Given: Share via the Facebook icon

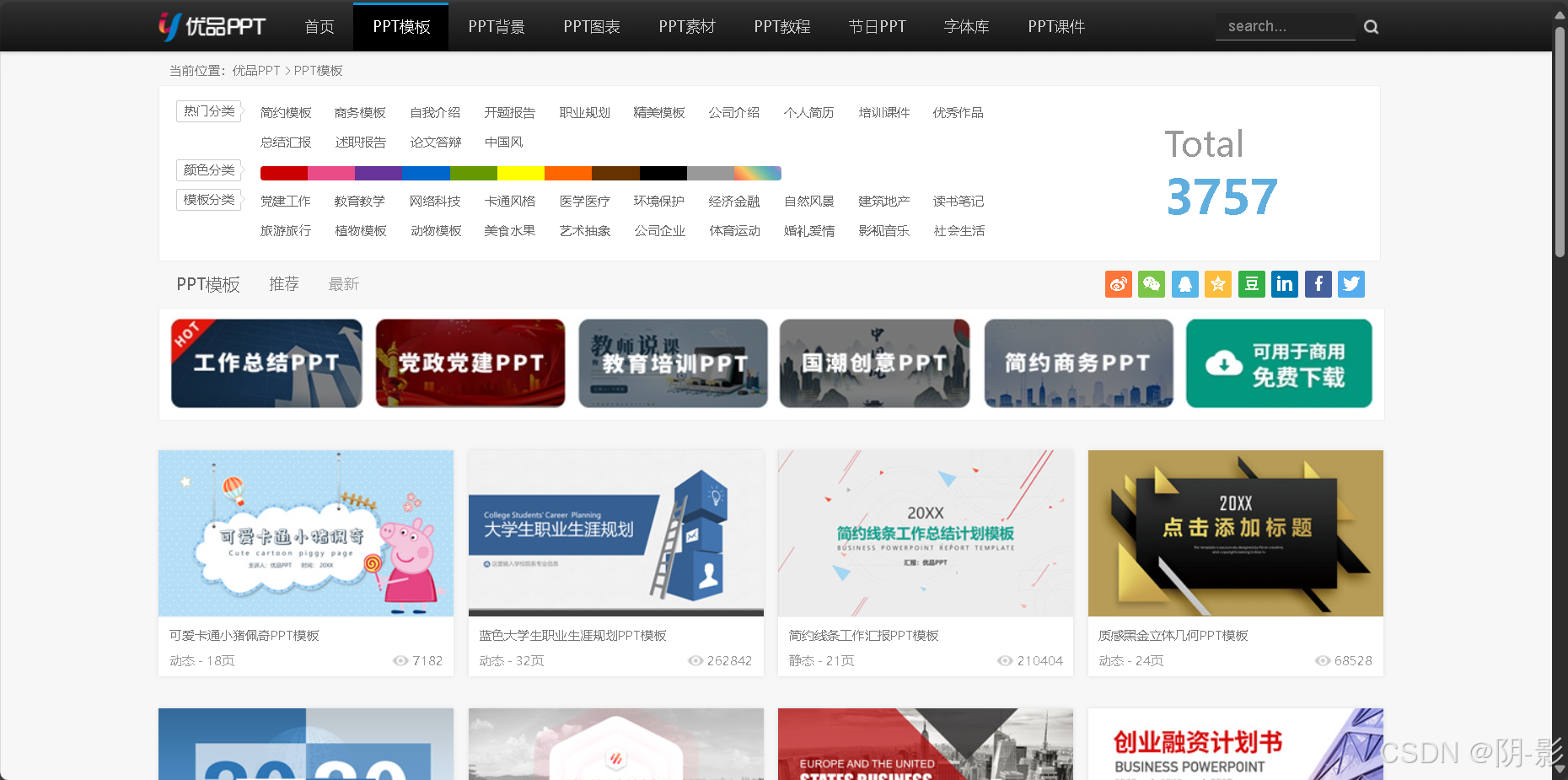Looking at the screenshot, I should coord(1318,284).
